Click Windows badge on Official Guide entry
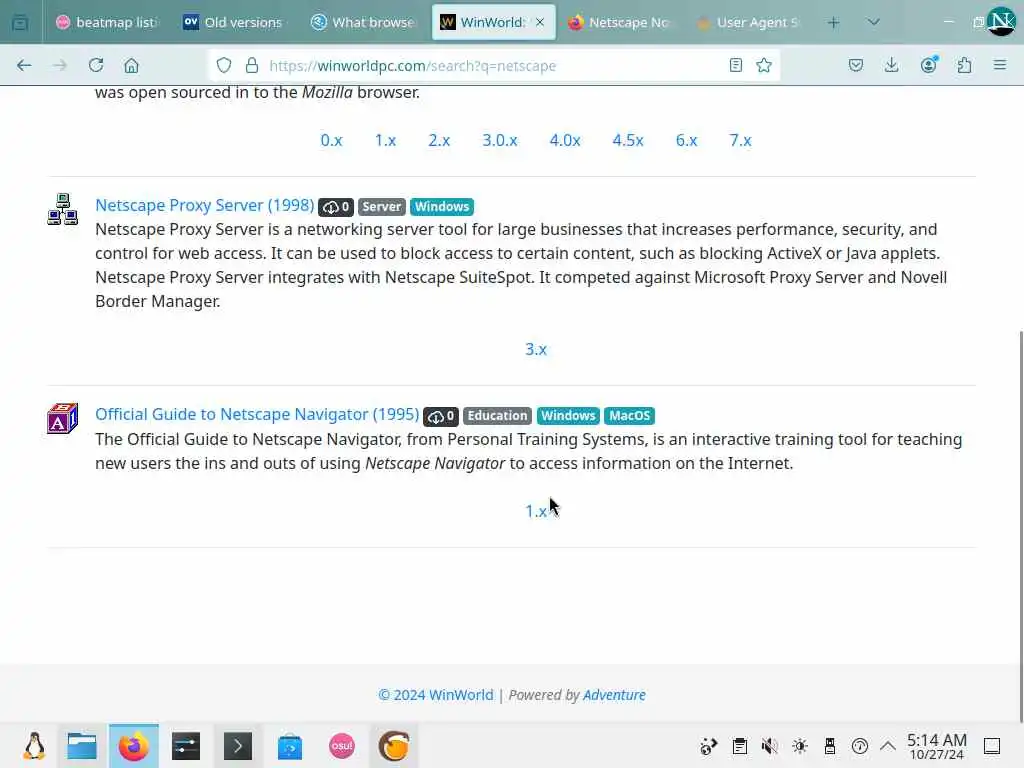 coord(568,416)
